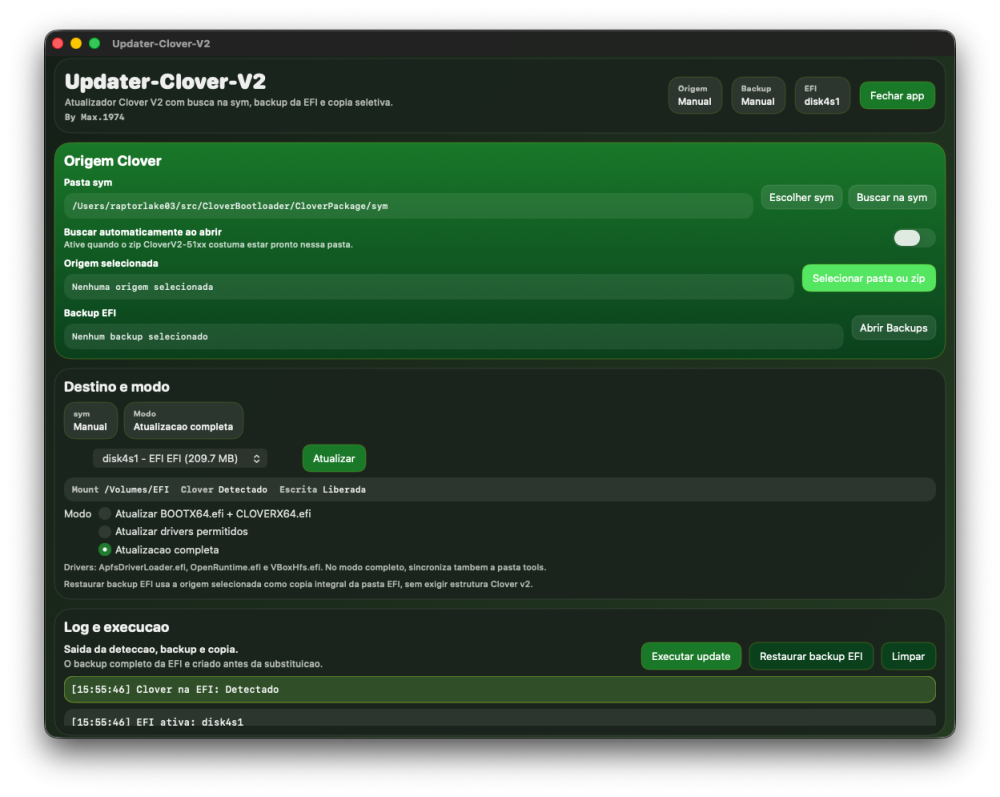Click the log line EFI ativa: disk4s1
The height and width of the screenshot is (797, 1000).
pyautogui.click(x=499, y=719)
